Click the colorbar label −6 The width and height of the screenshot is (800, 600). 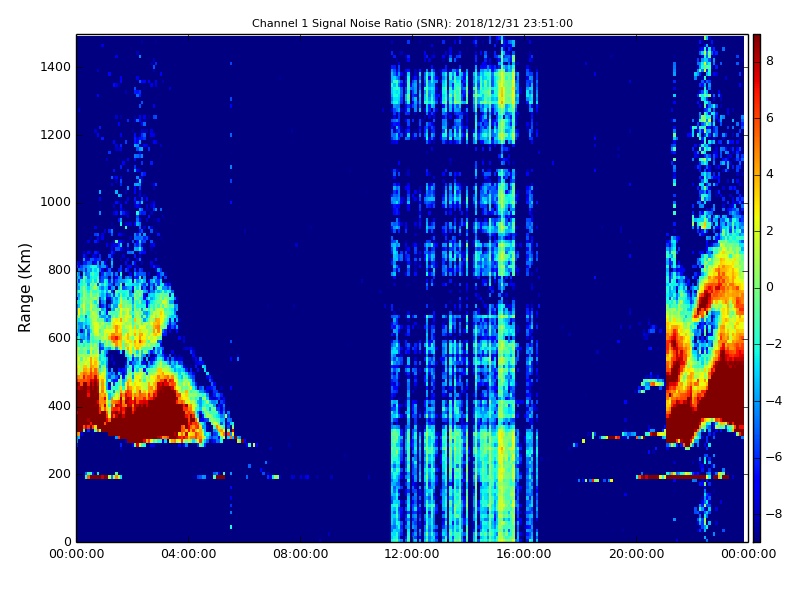pyautogui.click(x=774, y=457)
